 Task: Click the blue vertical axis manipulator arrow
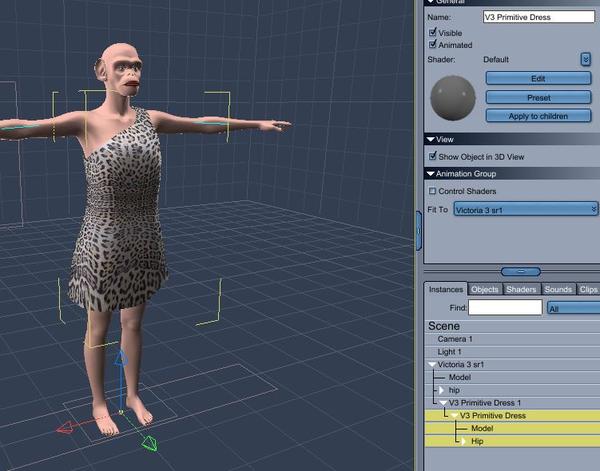pos(121,359)
